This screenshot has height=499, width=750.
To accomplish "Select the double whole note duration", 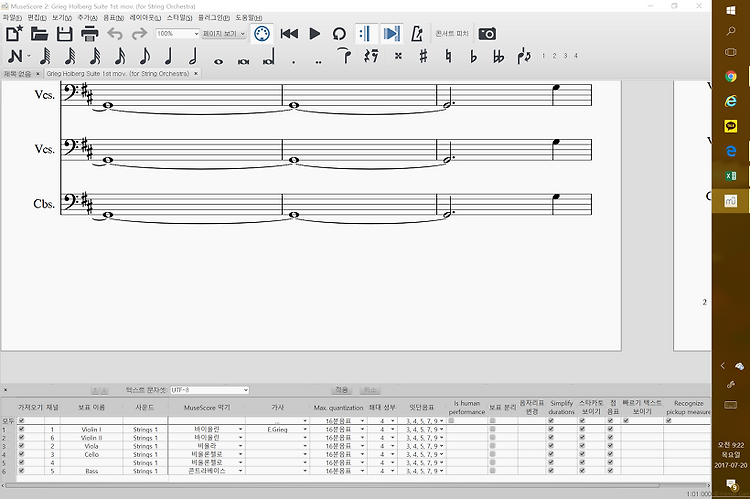I will tap(243, 61).
